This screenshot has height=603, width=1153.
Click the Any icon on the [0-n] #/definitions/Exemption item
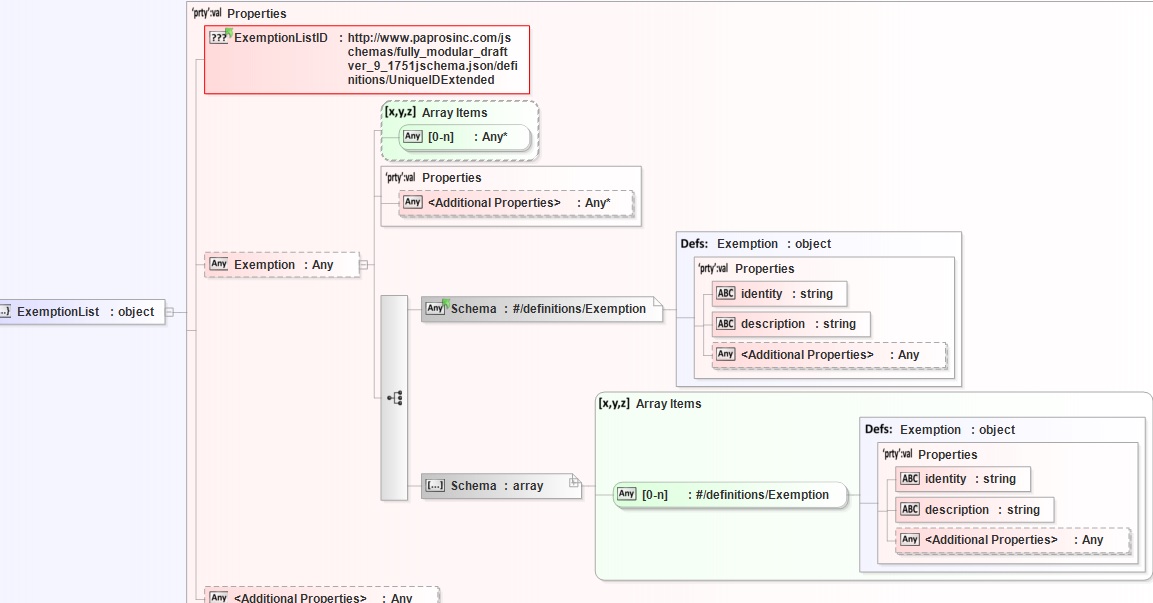coord(627,494)
